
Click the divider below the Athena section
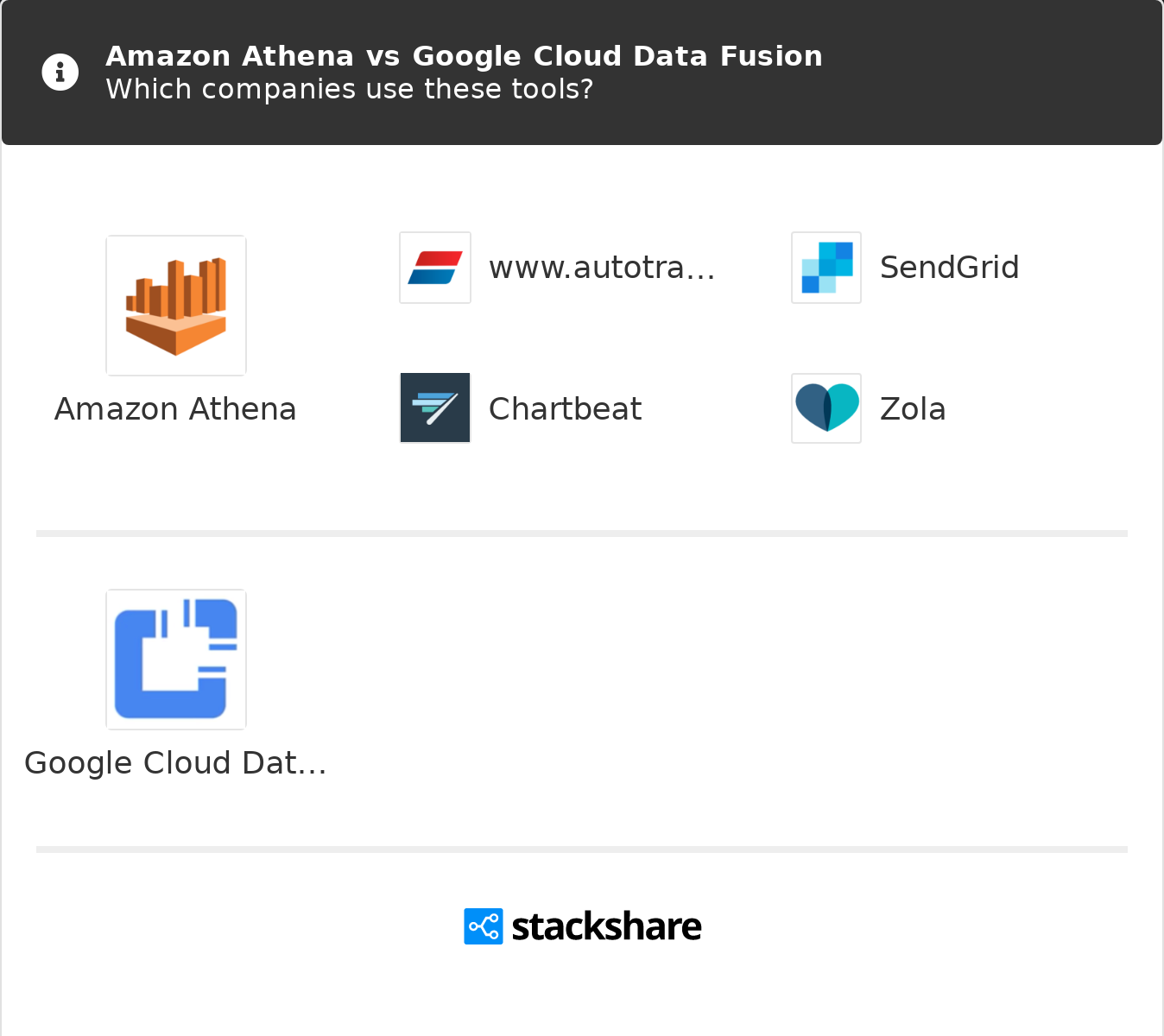click(x=582, y=534)
